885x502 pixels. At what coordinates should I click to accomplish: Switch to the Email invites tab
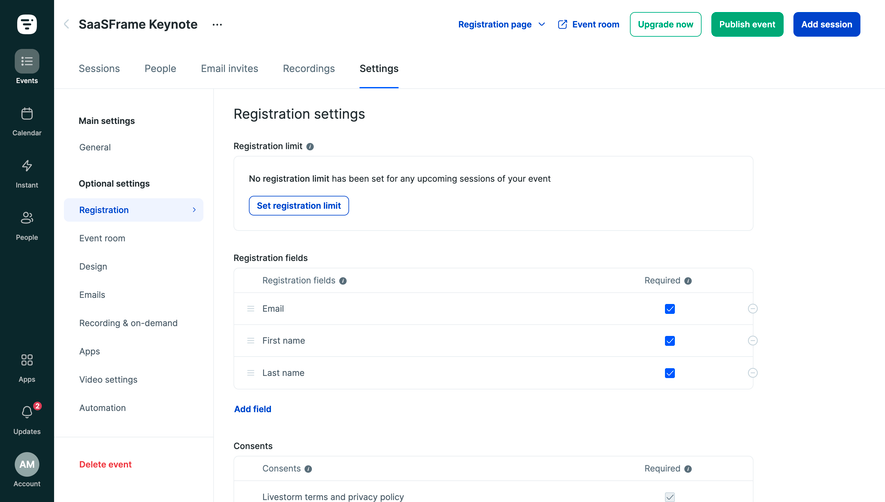tap(229, 68)
